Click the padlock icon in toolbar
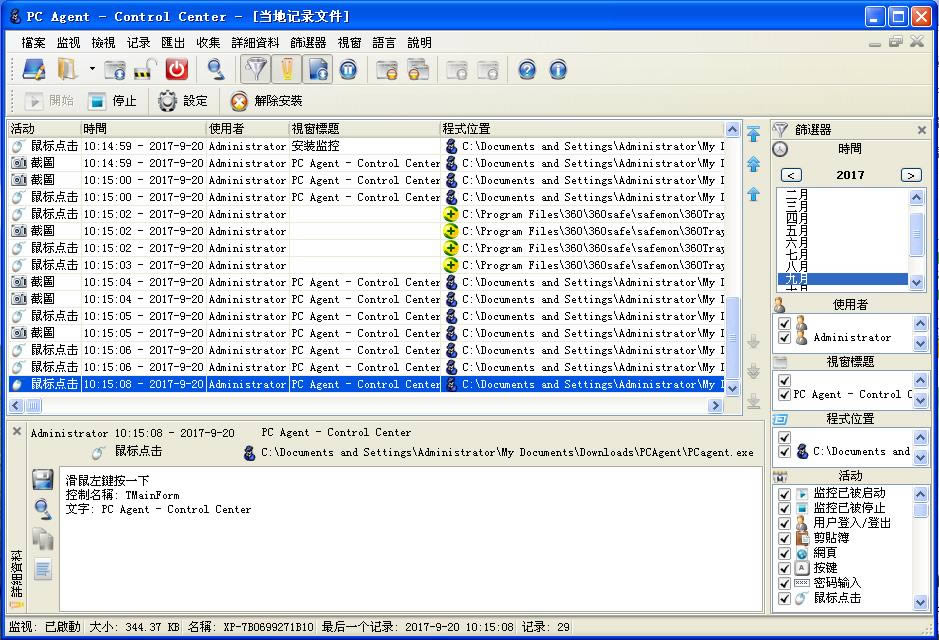939x640 pixels. click(x=145, y=69)
